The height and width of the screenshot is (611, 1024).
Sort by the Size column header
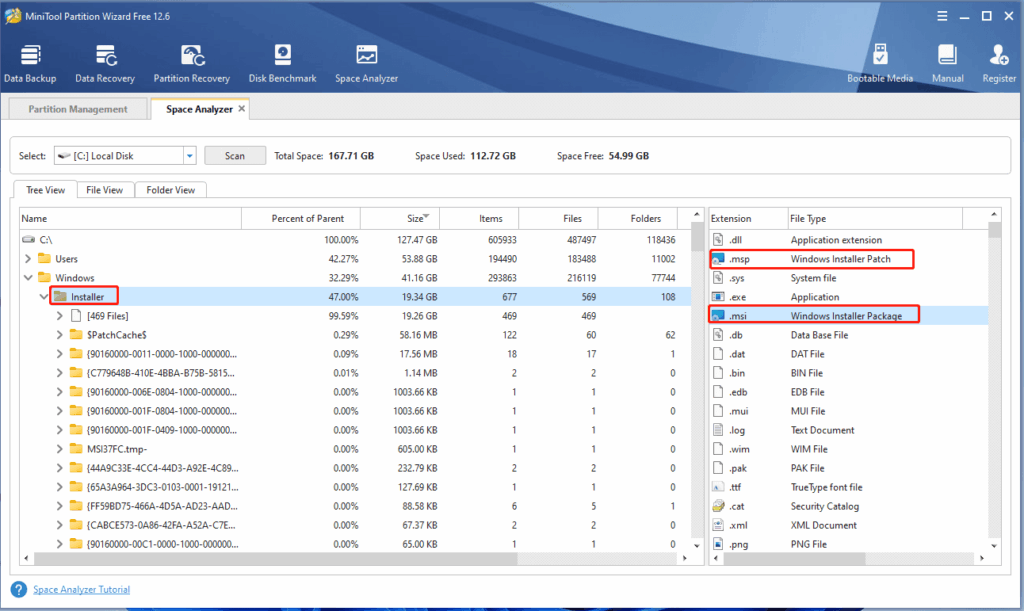click(x=398, y=219)
